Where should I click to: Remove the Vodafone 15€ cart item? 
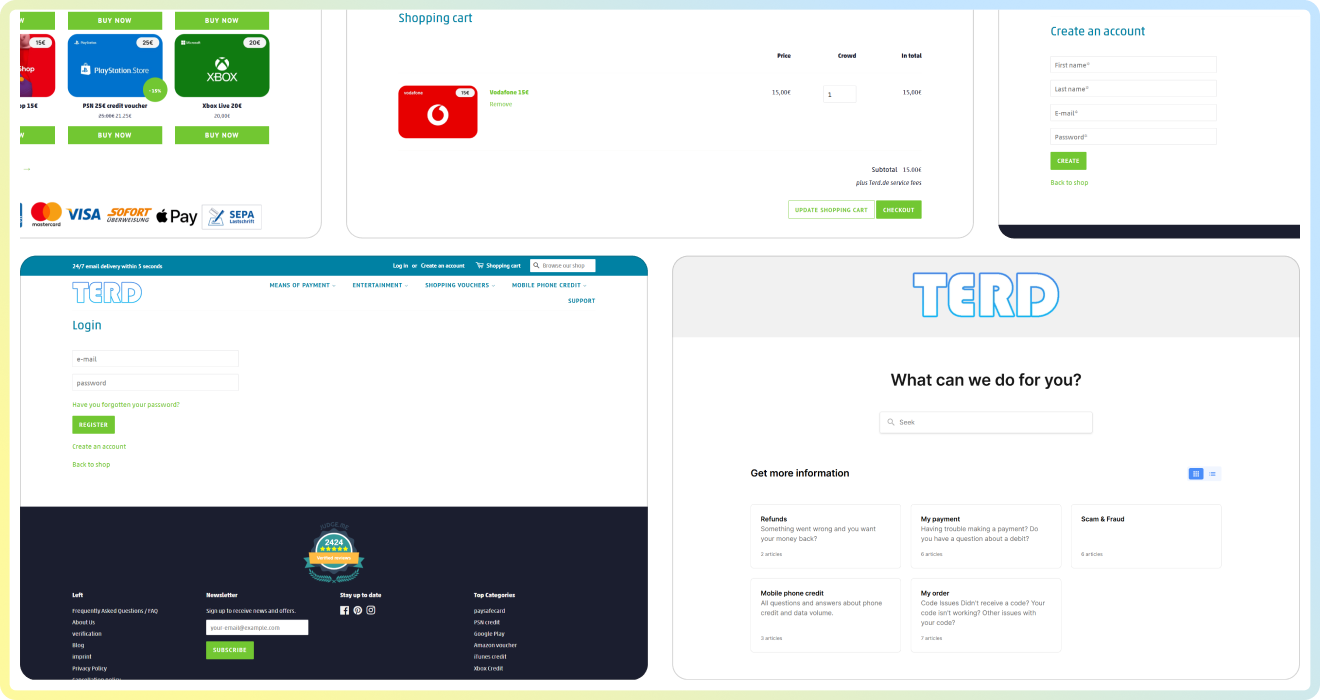(500, 104)
